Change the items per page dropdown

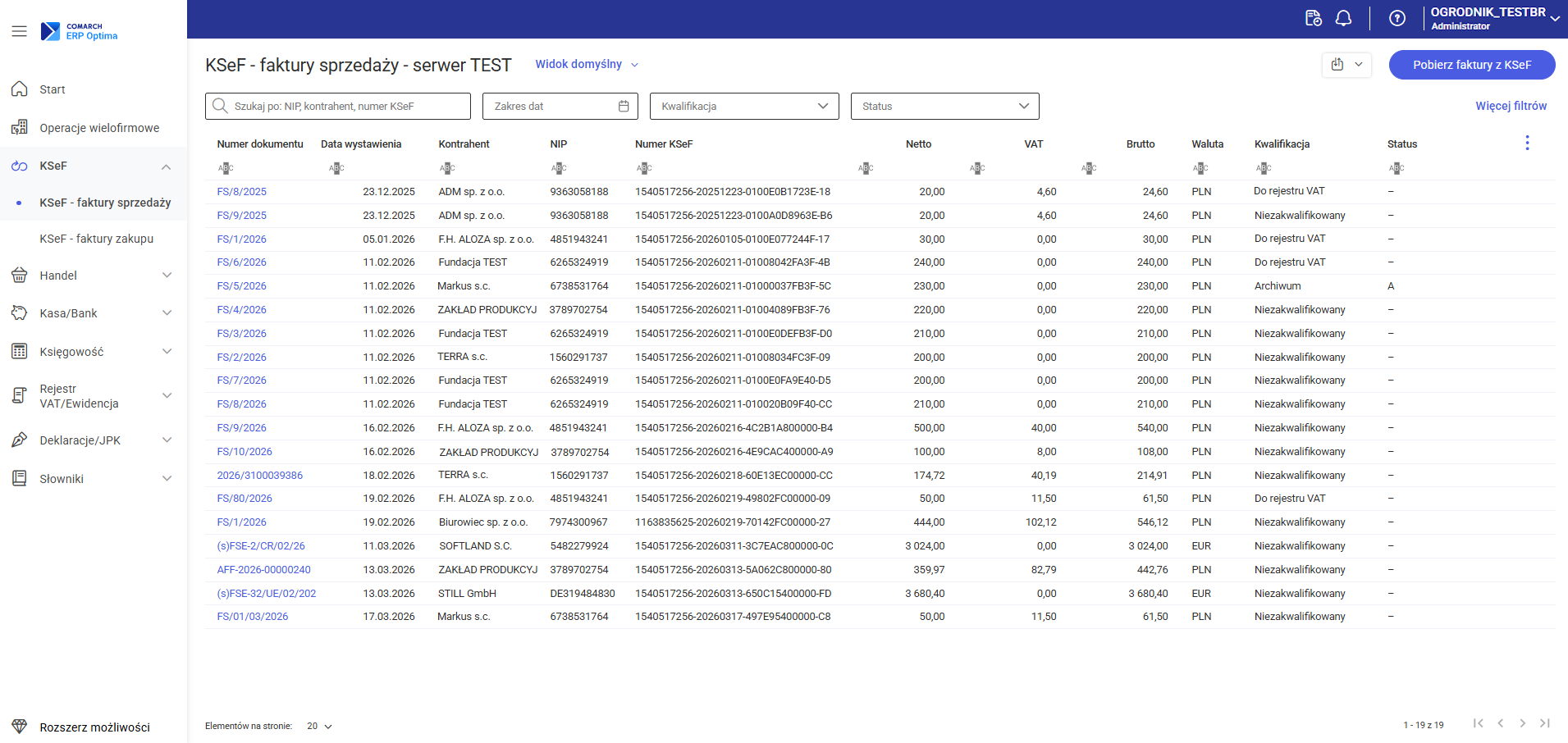[319, 726]
